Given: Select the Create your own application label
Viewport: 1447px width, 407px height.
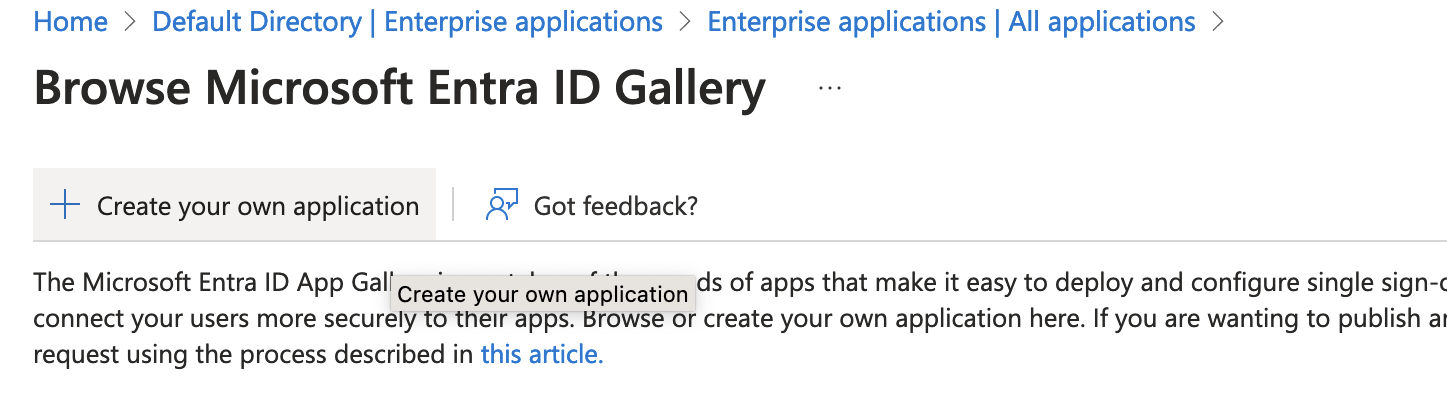Looking at the screenshot, I should coord(258,206).
